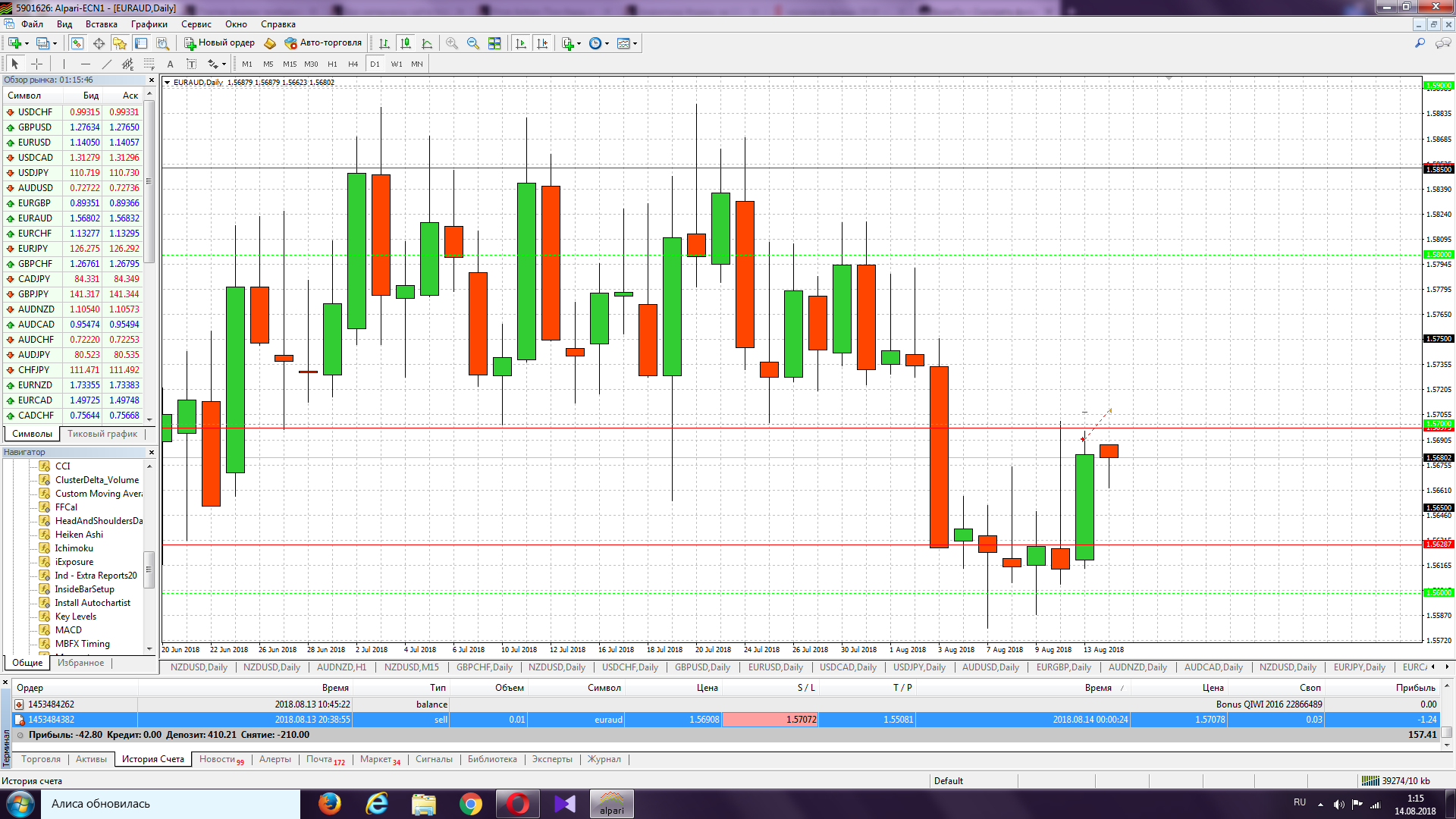Toggle the Market Watch panel toolbar icon

77,43
